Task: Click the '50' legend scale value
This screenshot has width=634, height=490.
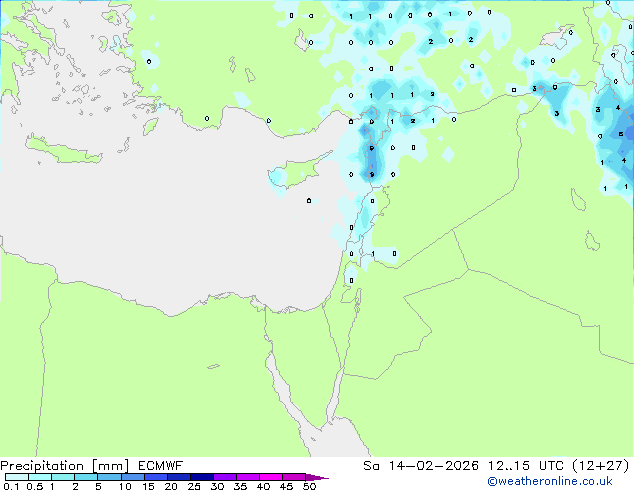Action: coord(309,486)
